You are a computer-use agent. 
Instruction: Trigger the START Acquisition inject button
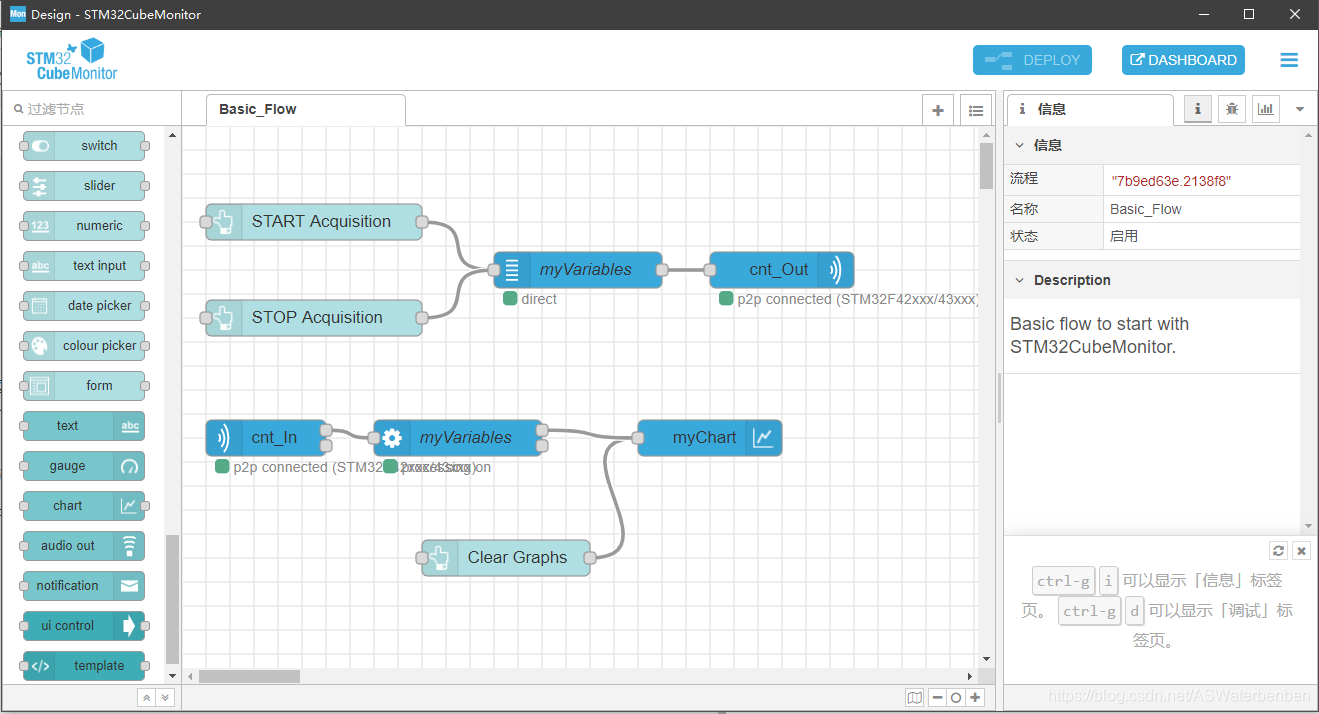(206, 222)
